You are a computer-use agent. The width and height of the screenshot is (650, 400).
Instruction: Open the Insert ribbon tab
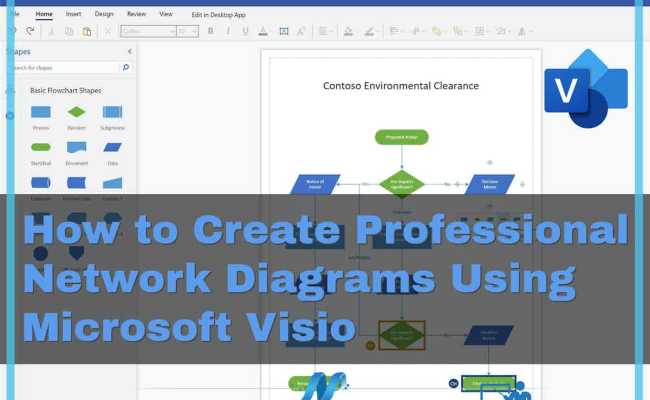pyautogui.click(x=73, y=14)
